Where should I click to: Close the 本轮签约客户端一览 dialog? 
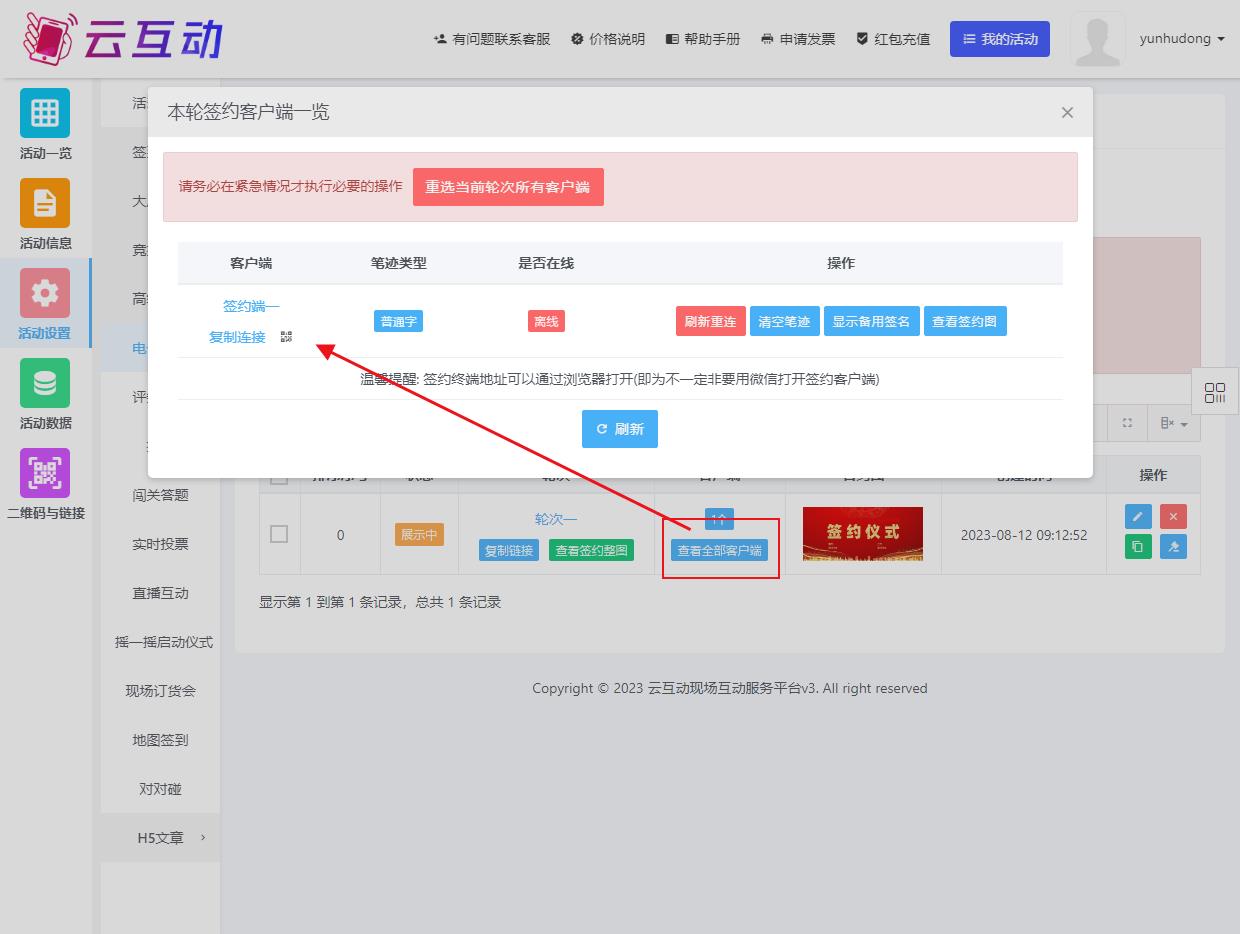pyautogui.click(x=1067, y=113)
